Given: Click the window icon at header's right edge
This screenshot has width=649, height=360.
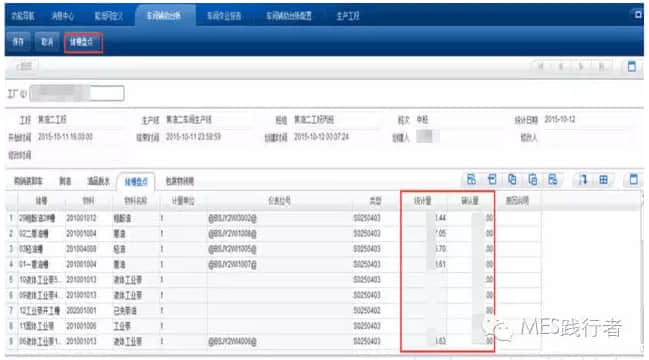Looking at the screenshot, I should click(x=638, y=14).
